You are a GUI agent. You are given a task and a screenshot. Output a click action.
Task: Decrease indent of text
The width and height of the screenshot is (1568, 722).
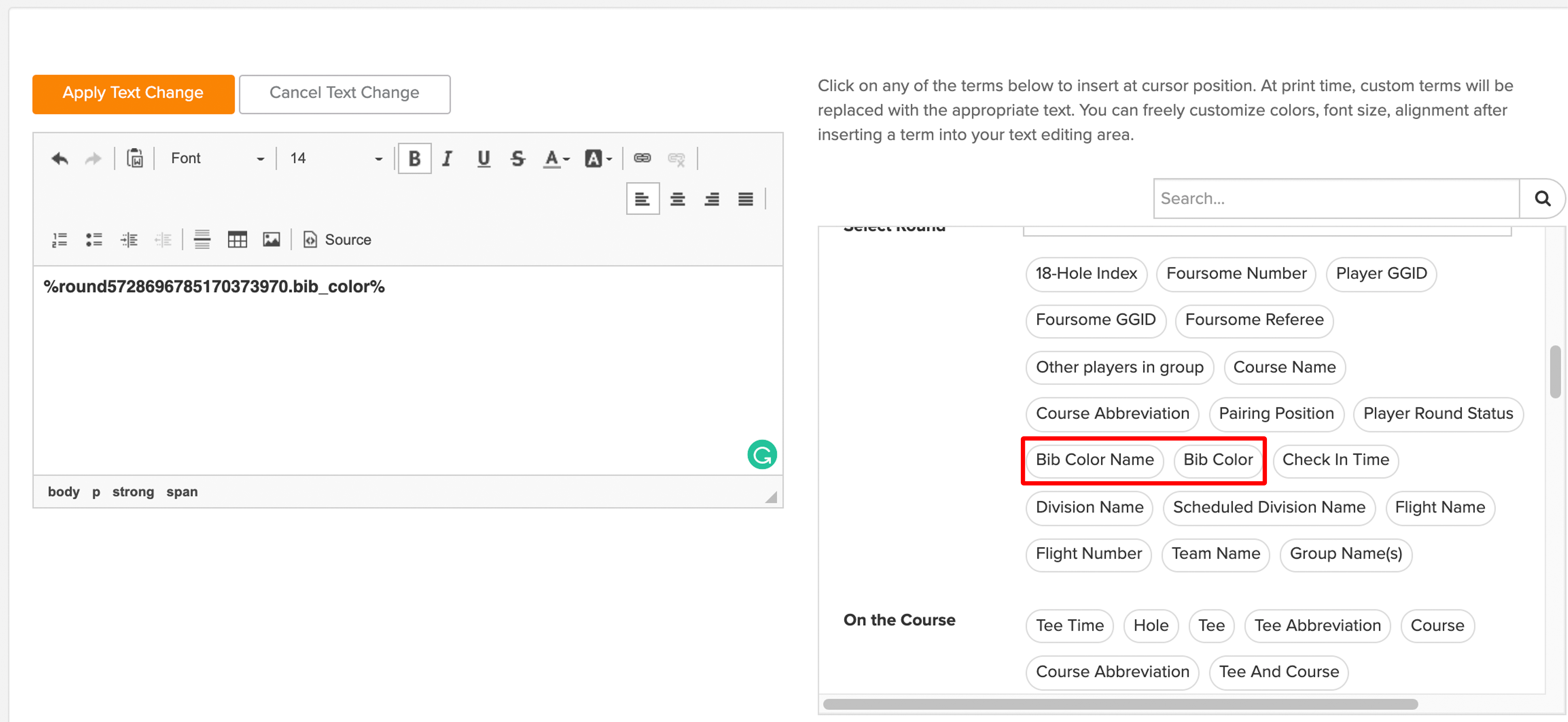163,239
